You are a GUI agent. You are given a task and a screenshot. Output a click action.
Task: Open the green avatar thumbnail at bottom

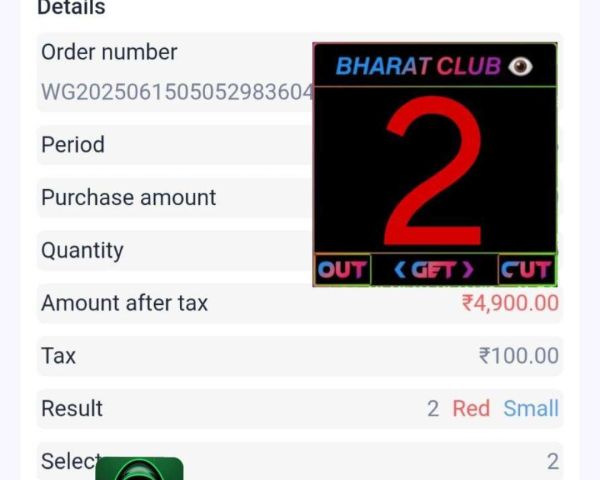139,469
